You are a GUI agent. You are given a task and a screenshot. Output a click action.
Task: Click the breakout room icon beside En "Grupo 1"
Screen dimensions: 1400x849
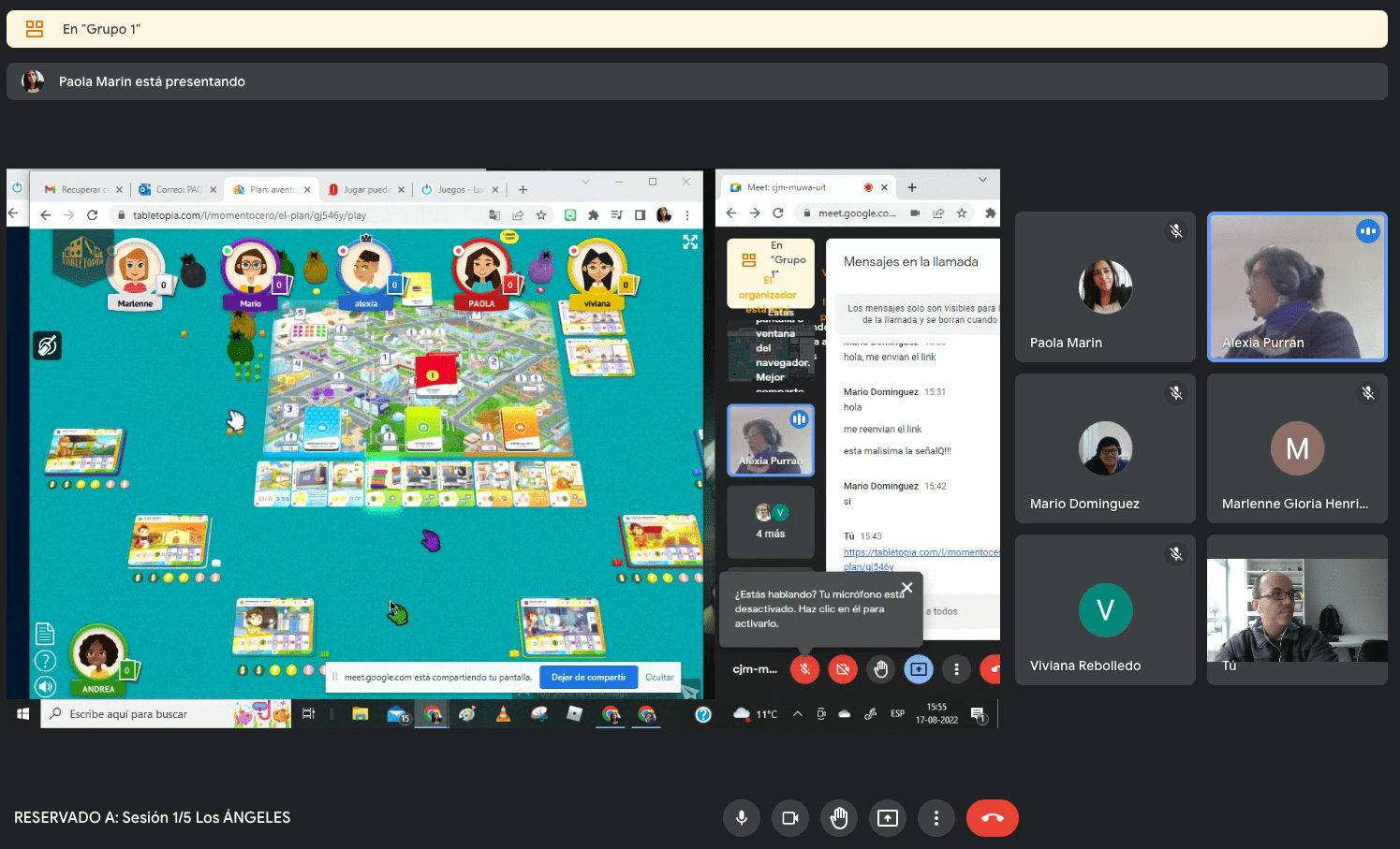tap(35, 29)
